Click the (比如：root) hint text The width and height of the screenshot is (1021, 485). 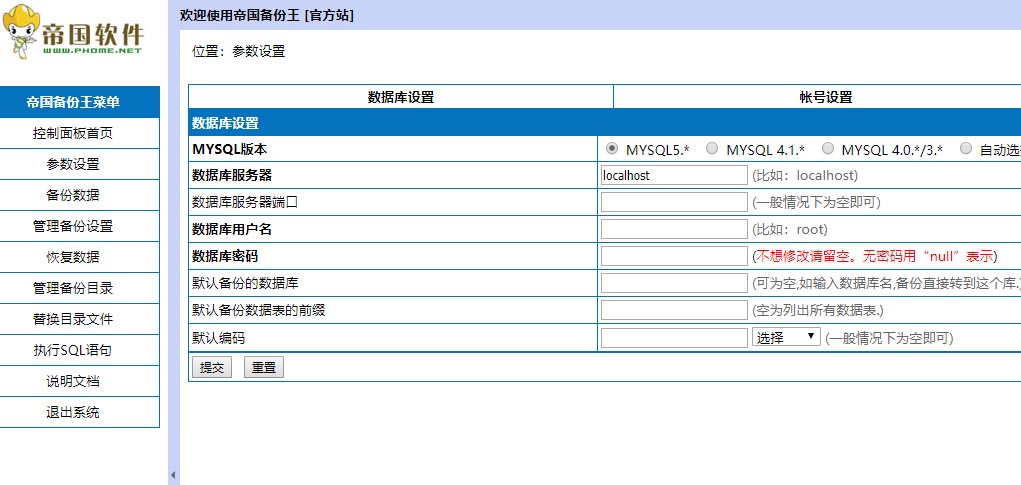pyautogui.click(x=789, y=229)
